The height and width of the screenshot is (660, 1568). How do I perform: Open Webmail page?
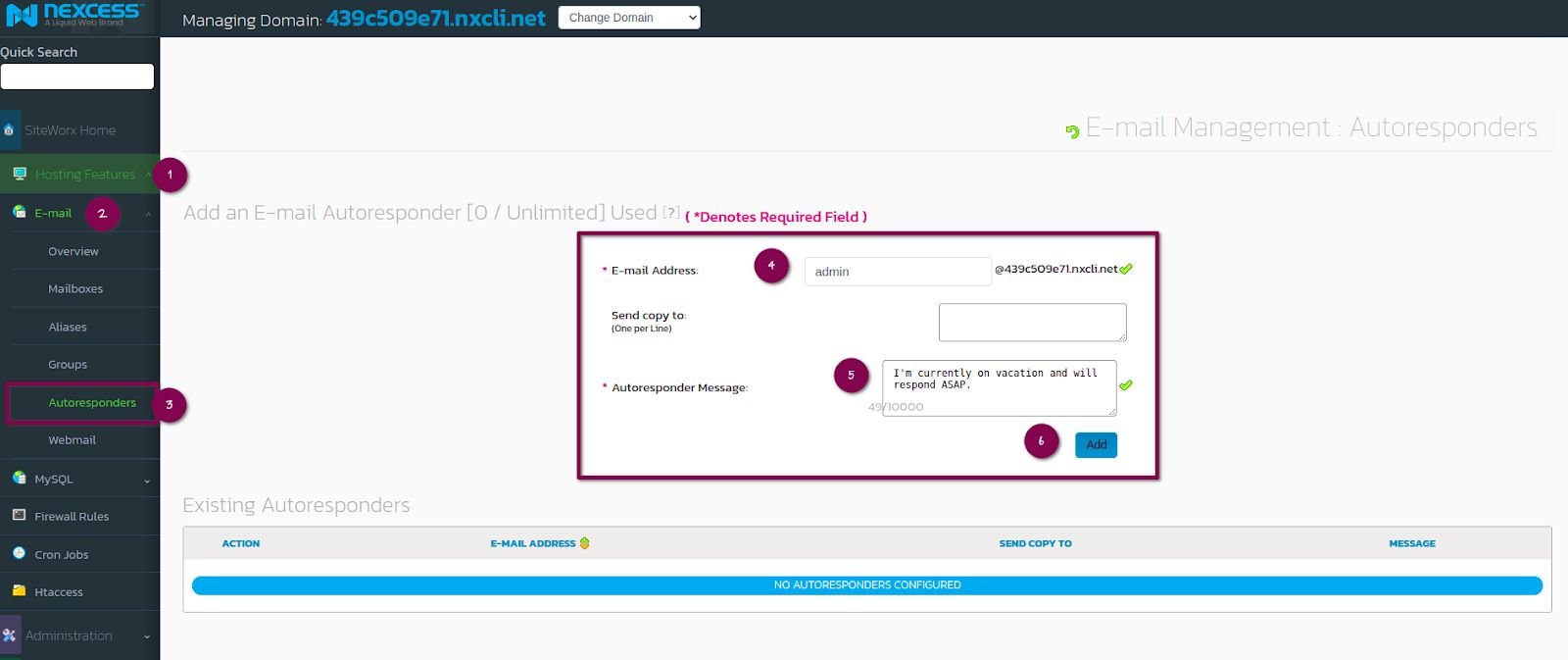click(x=73, y=440)
